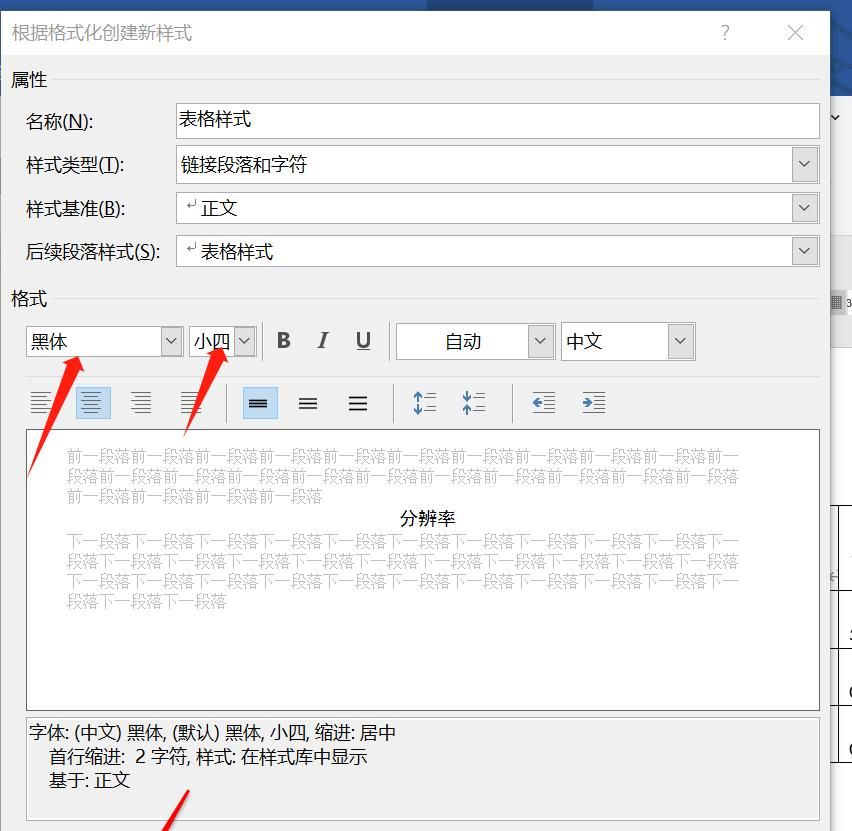Open the 自动 font color picker
Image resolution: width=852 pixels, height=831 pixels.
[x=540, y=341]
